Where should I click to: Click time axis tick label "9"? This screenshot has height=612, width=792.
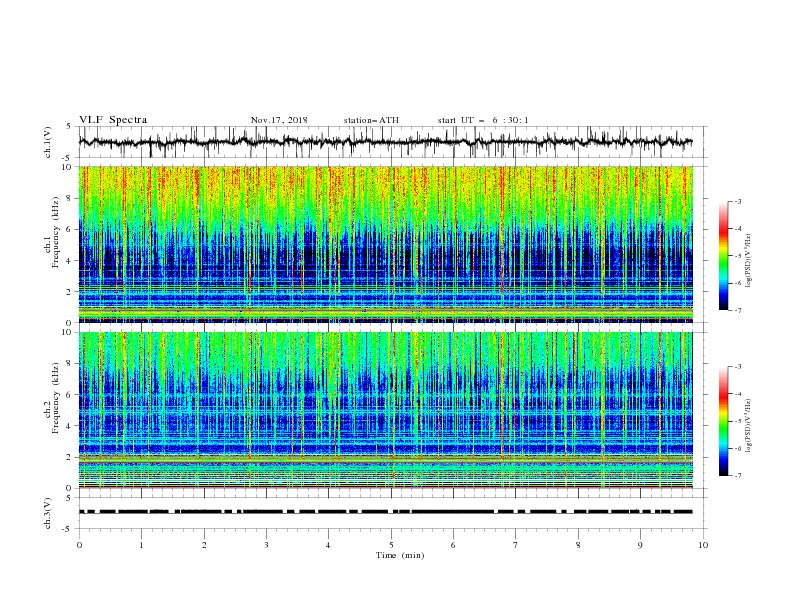click(640, 545)
